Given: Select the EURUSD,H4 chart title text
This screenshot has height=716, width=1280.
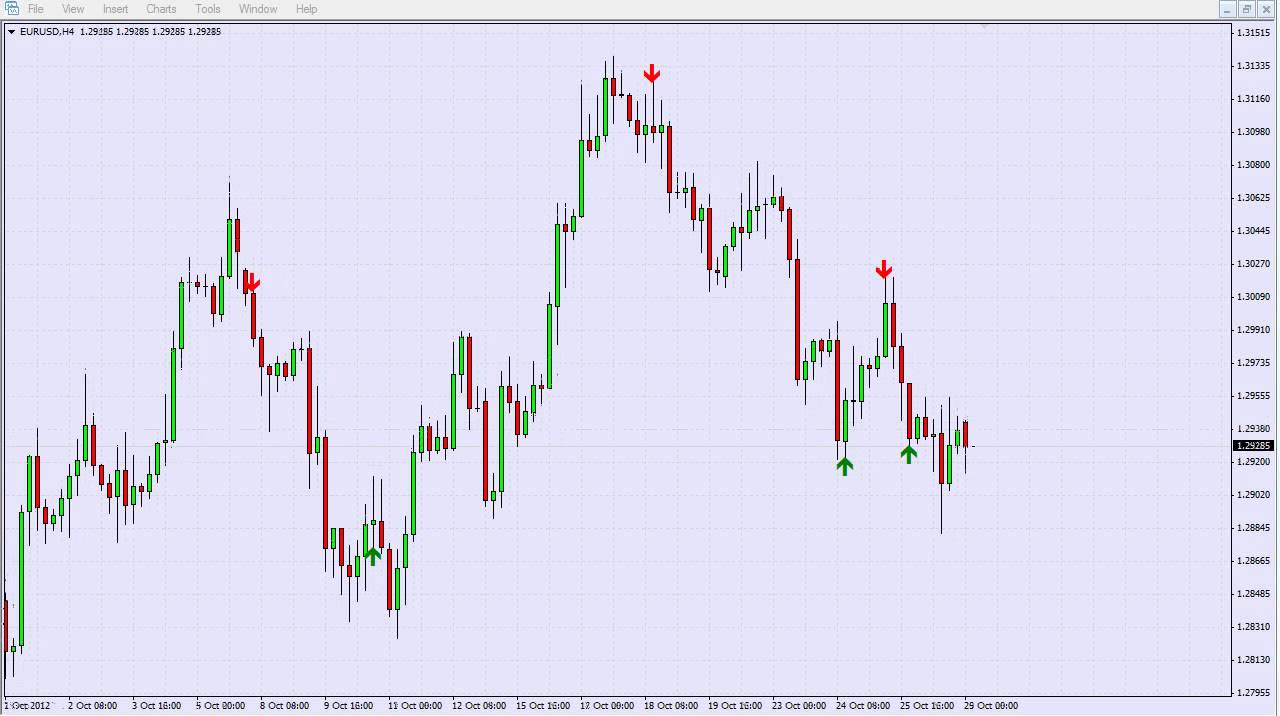Looking at the screenshot, I should click(47, 32).
